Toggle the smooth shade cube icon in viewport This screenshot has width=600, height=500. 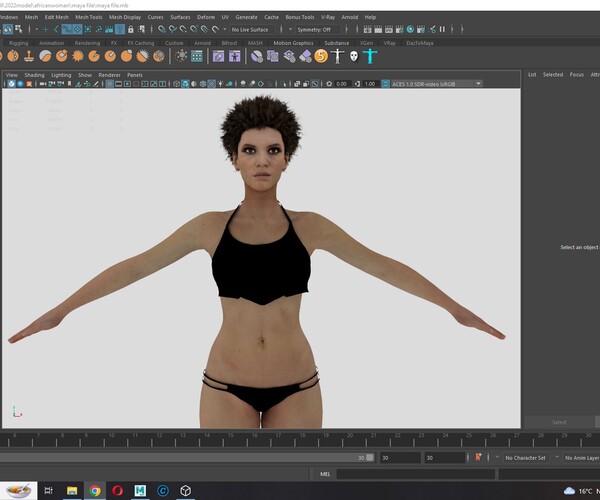[185, 84]
